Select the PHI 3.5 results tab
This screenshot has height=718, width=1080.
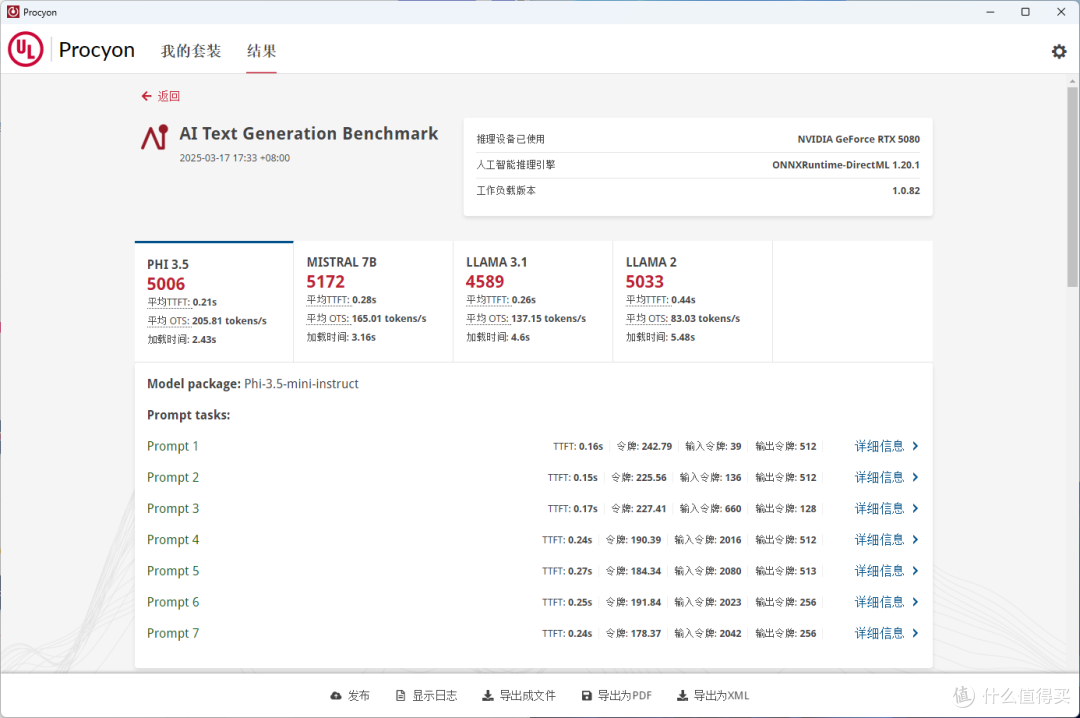coord(214,301)
